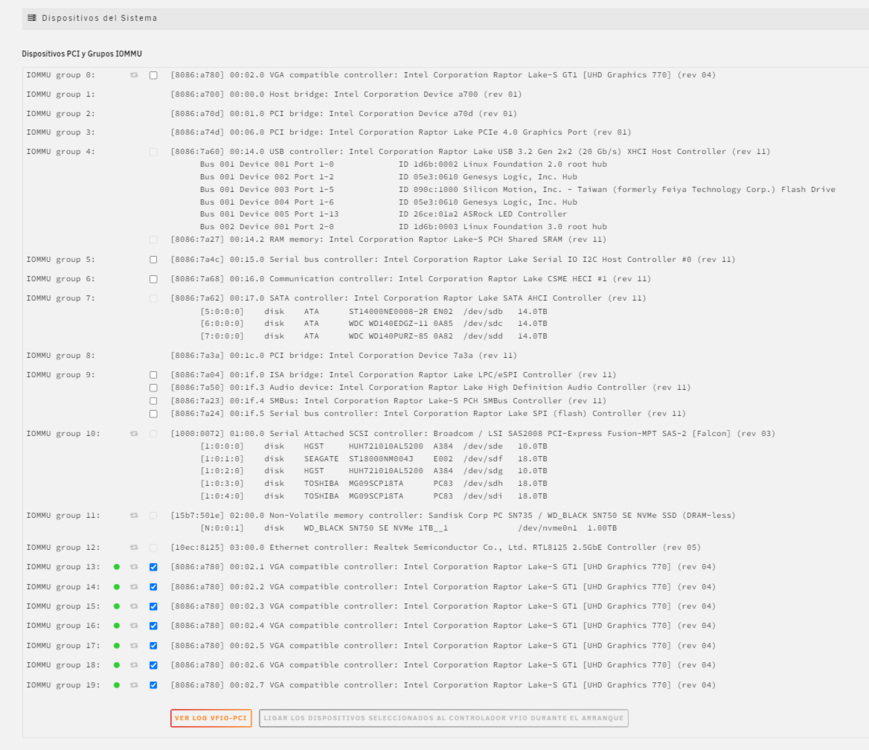Select the Host bridge a700 device line
This screenshot has width=869, height=750.
pos(346,94)
